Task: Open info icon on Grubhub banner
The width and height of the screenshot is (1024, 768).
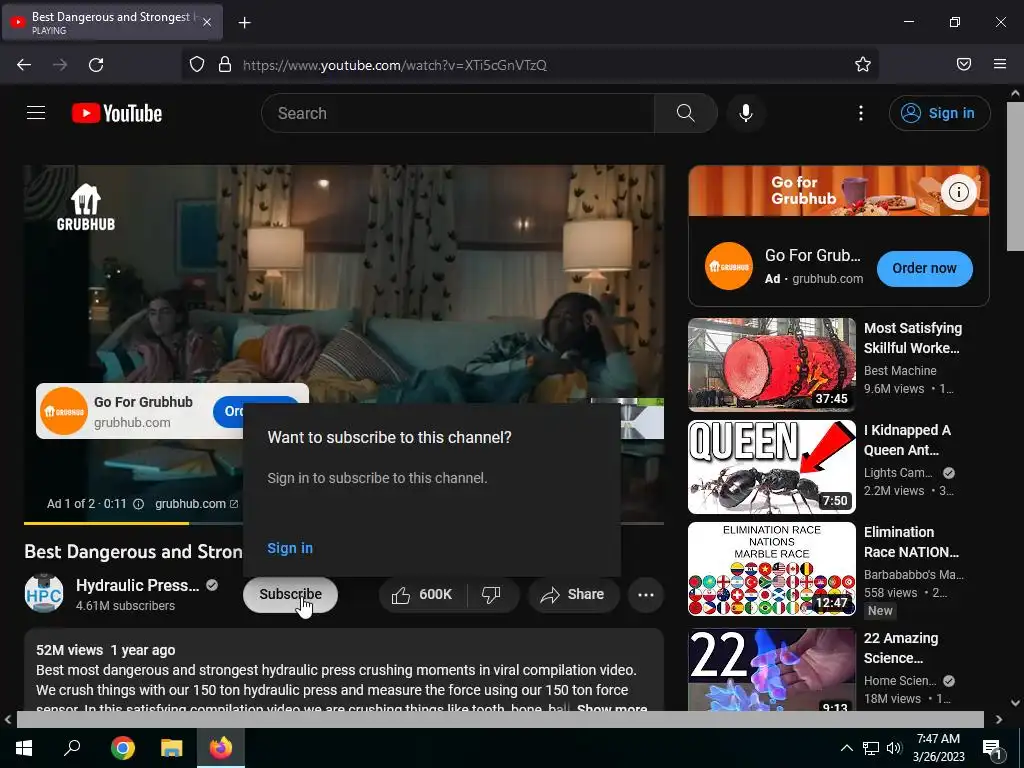Action: tap(958, 192)
